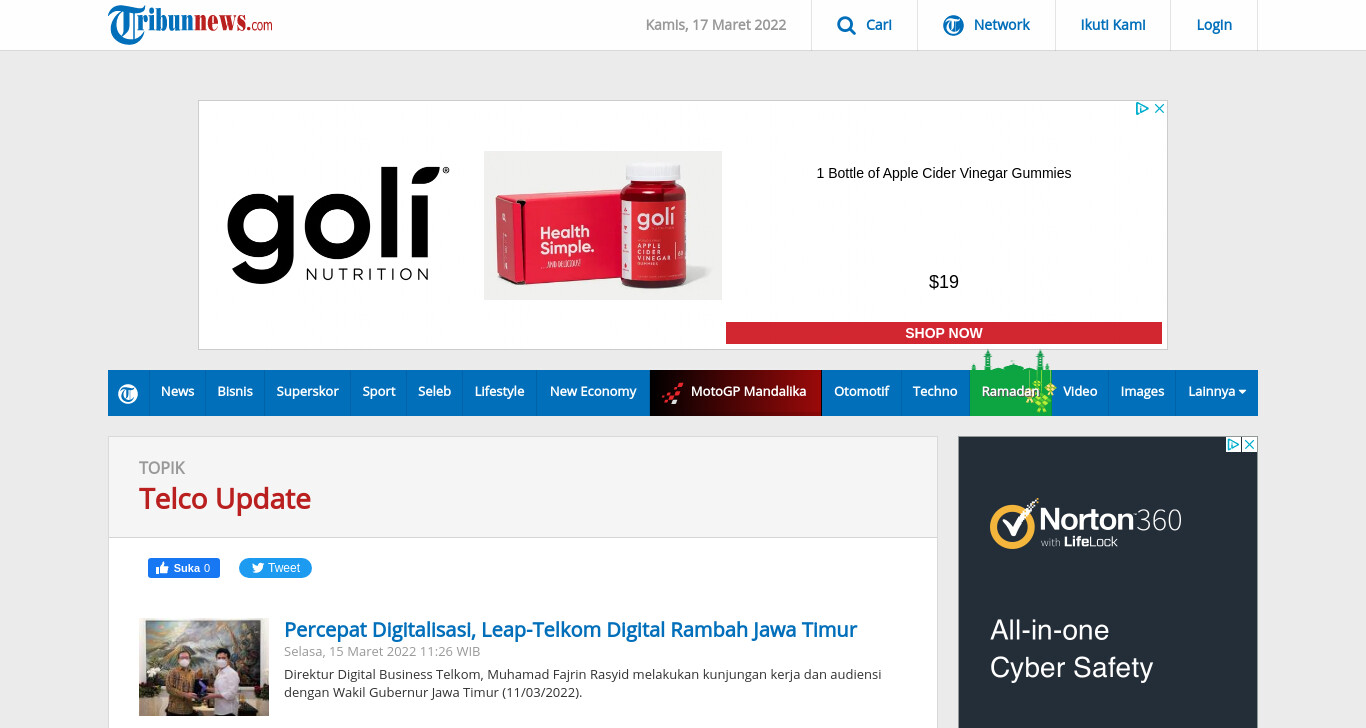Open the Images section

[x=1142, y=392]
